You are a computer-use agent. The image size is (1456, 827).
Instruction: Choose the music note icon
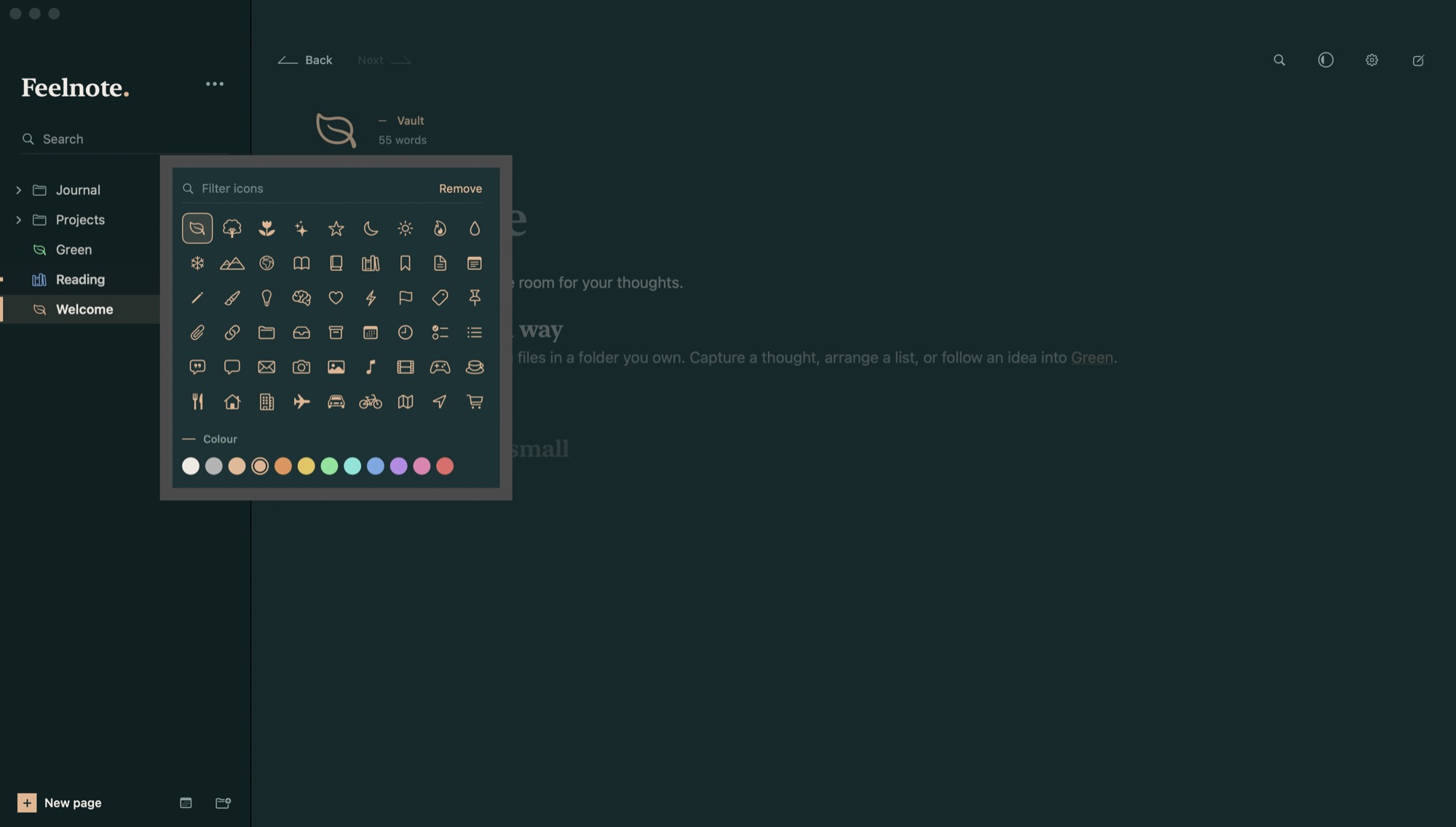coord(371,367)
